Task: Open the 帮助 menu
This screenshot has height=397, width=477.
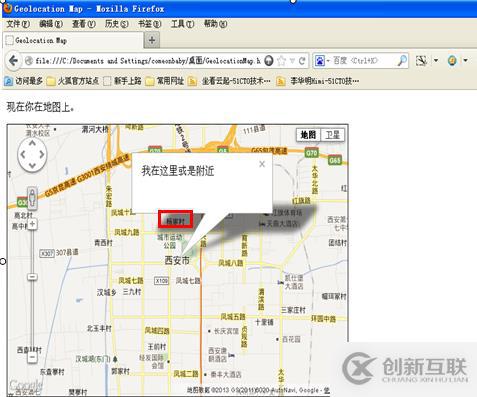Action: (x=216, y=24)
